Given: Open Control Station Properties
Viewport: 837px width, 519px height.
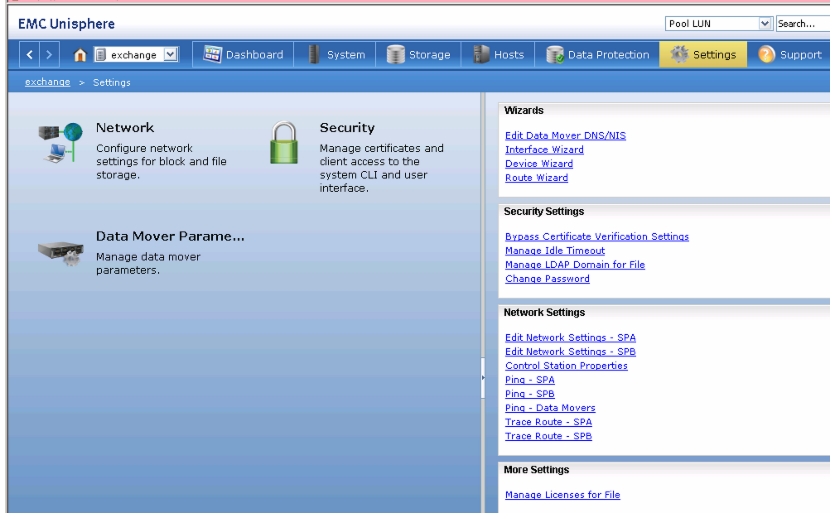Looking at the screenshot, I should click(x=566, y=365).
